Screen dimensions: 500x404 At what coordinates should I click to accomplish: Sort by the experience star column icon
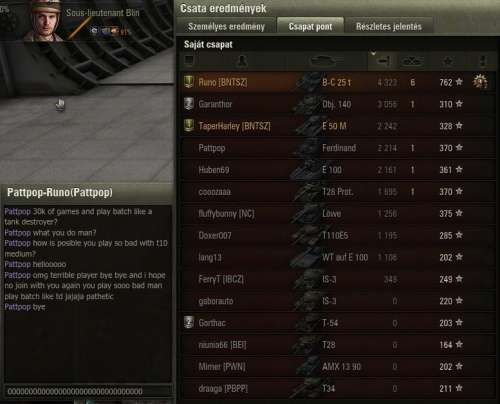[x=448, y=61]
